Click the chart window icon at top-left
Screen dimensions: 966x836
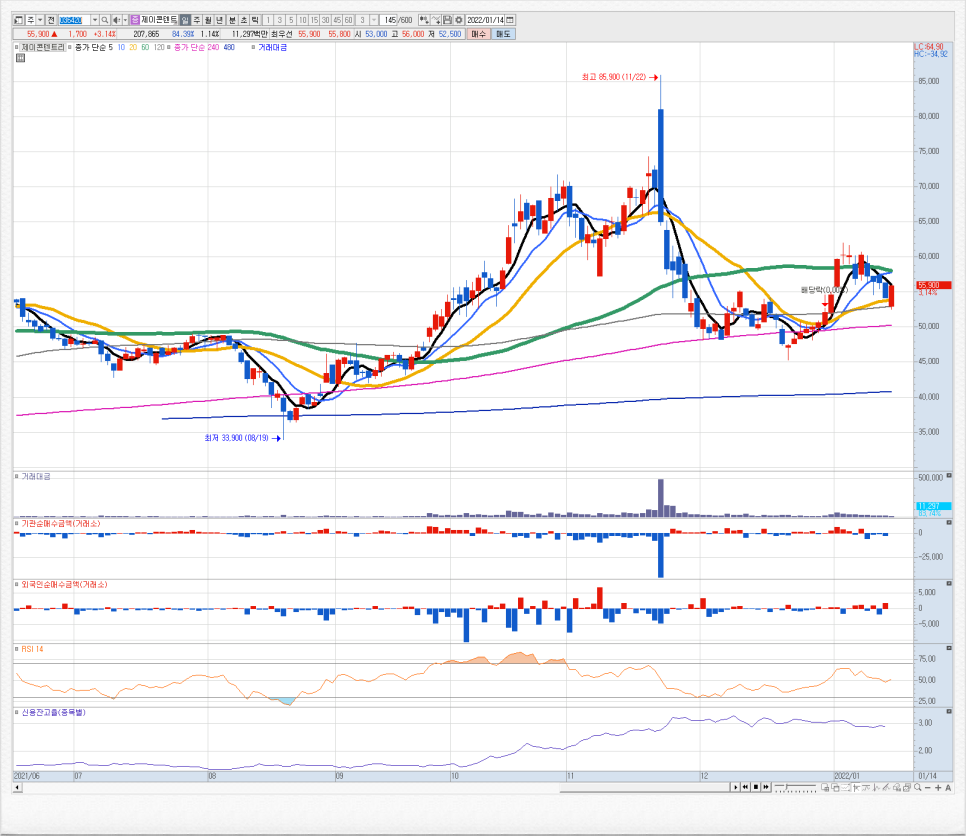(x=18, y=20)
